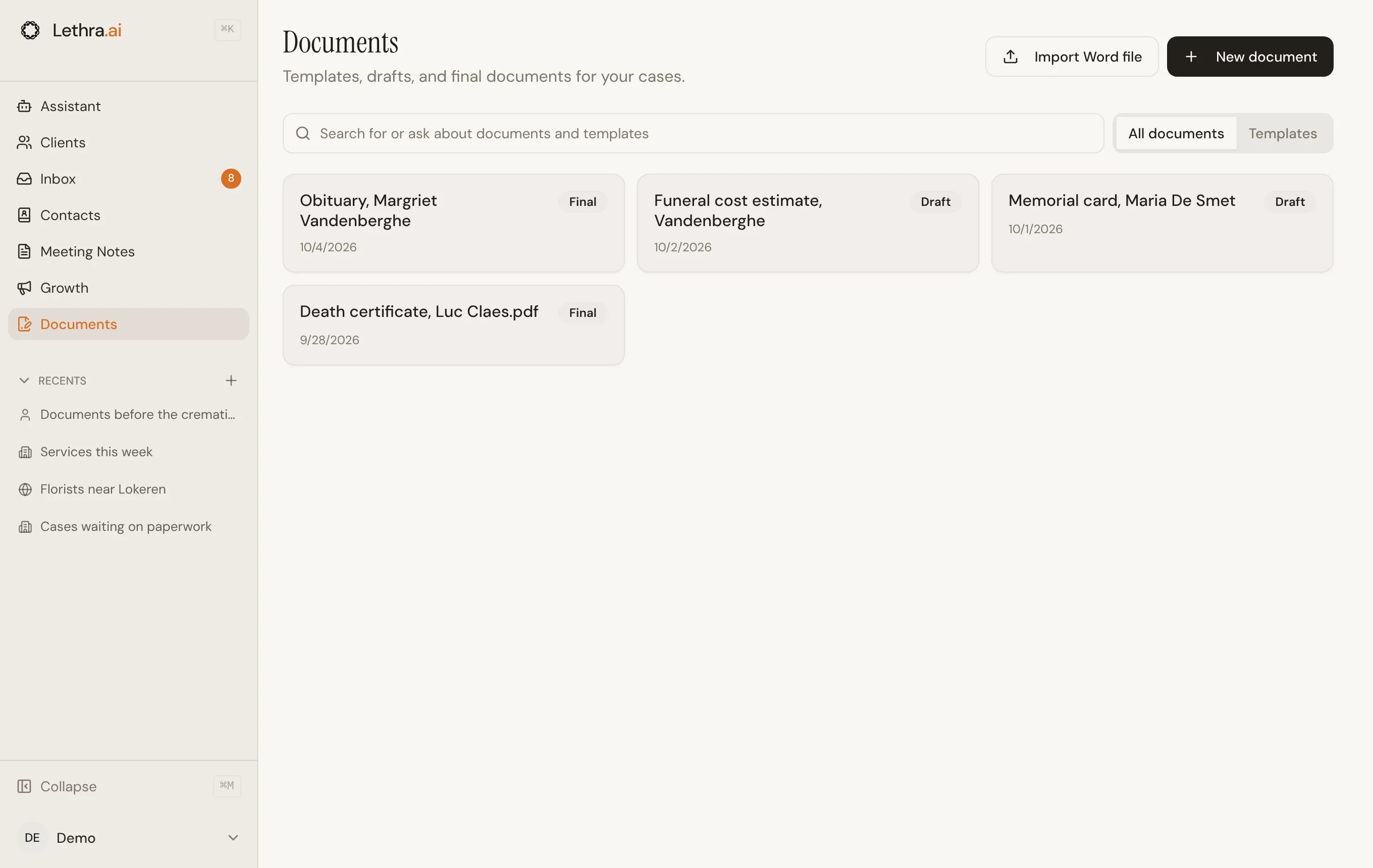Add a new recent with the plus icon
Viewport: 1373px width, 868px height.
point(231,380)
